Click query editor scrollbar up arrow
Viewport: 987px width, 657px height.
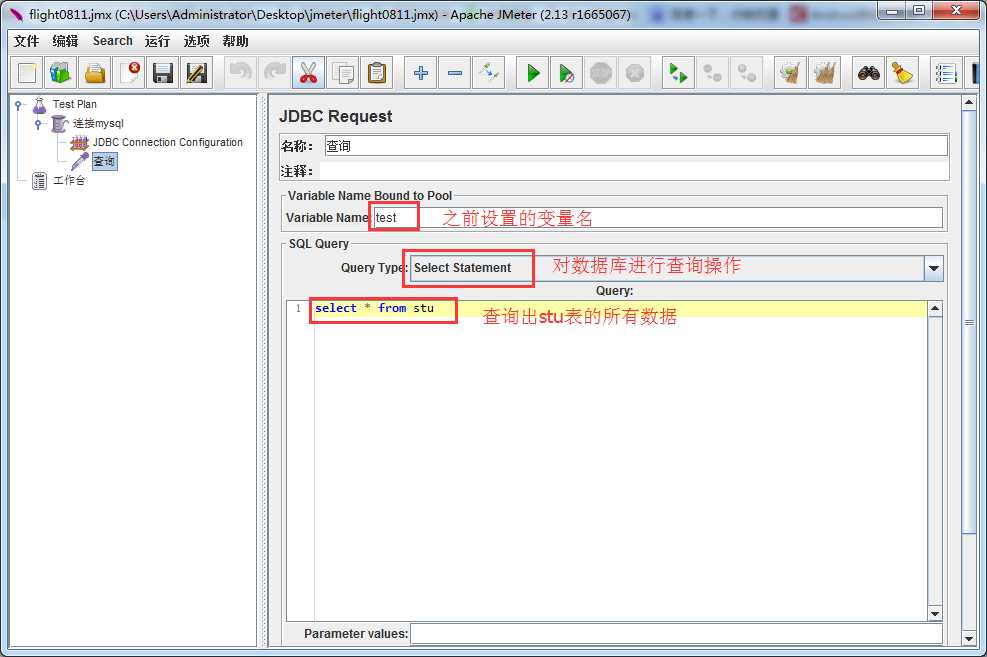(935, 308)
